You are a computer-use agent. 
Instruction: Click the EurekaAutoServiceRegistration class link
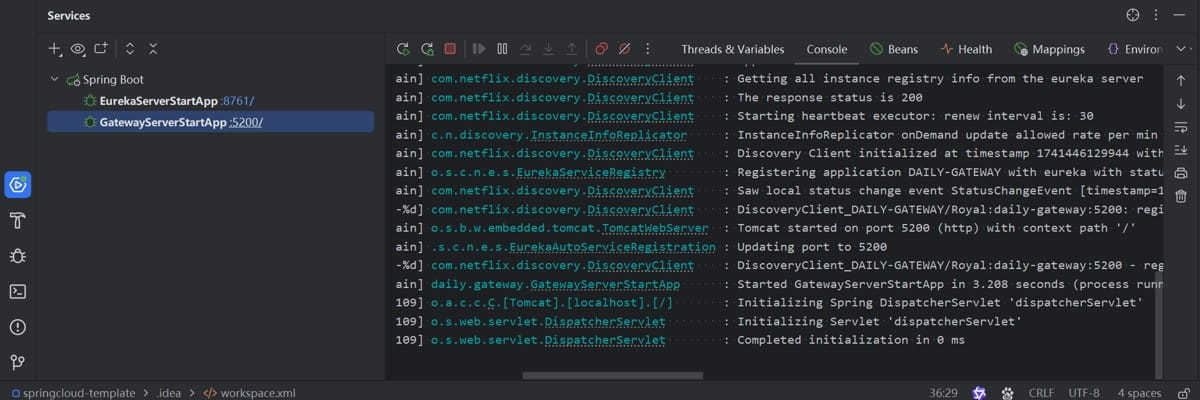coord(612,247)
